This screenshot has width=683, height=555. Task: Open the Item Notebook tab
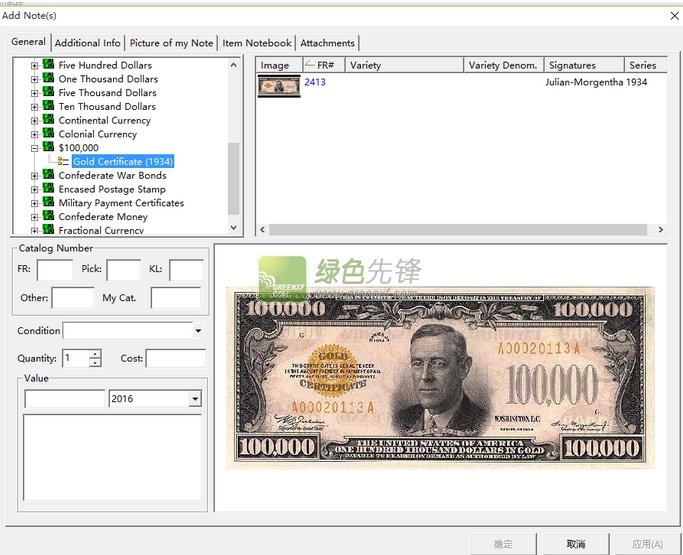pos(257,43)
